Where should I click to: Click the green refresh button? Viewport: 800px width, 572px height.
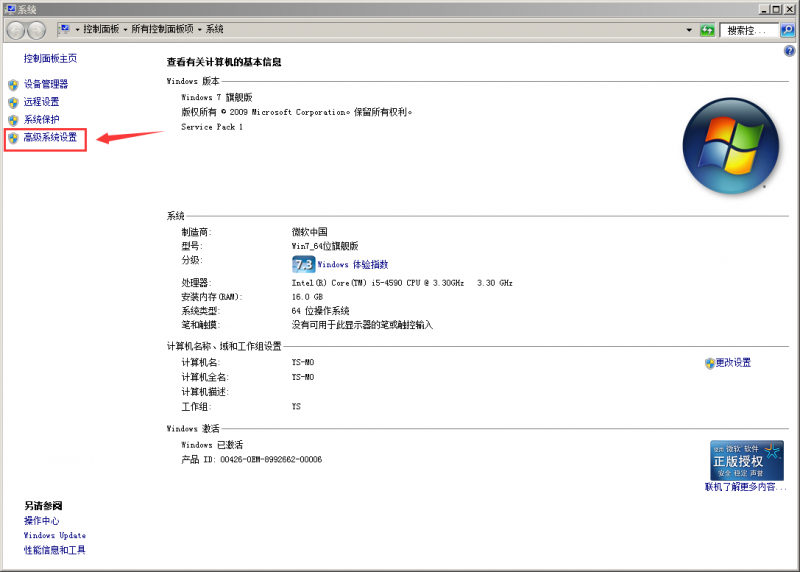707,30
